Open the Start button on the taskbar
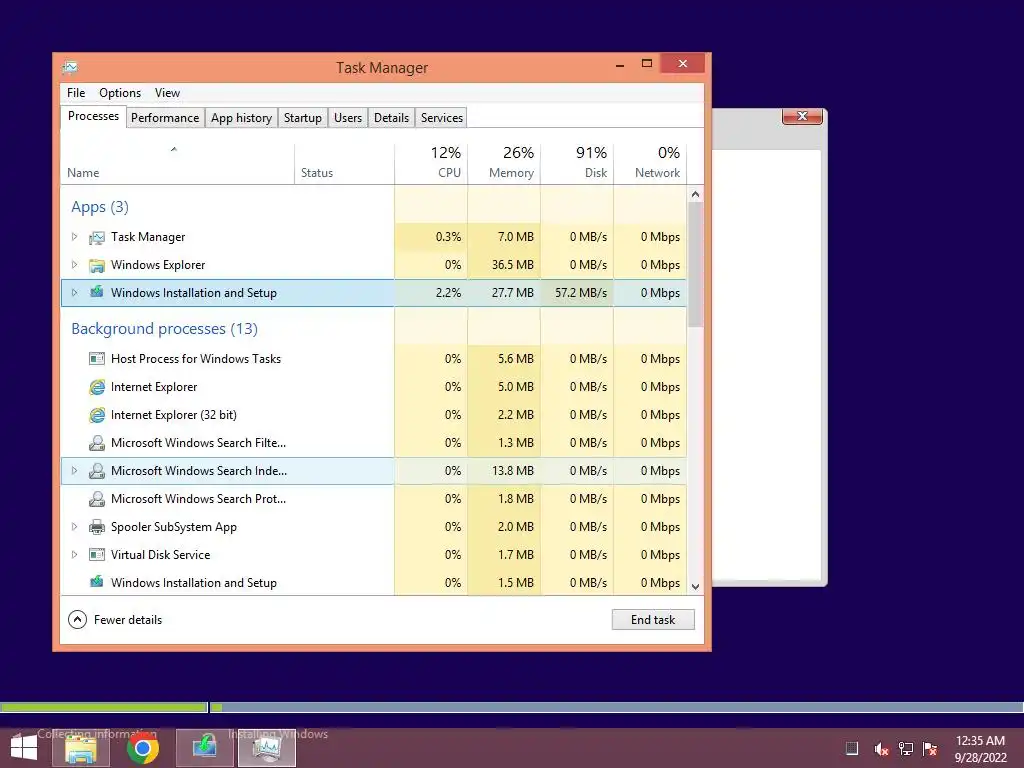Screen dimensions: 1024x768 [24, 748]
